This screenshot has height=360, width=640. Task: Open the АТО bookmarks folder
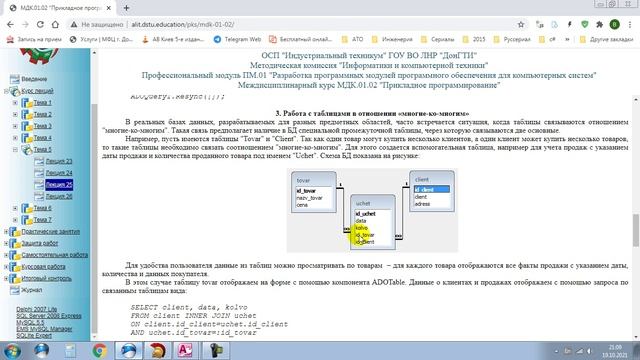(x=352, y=39)
